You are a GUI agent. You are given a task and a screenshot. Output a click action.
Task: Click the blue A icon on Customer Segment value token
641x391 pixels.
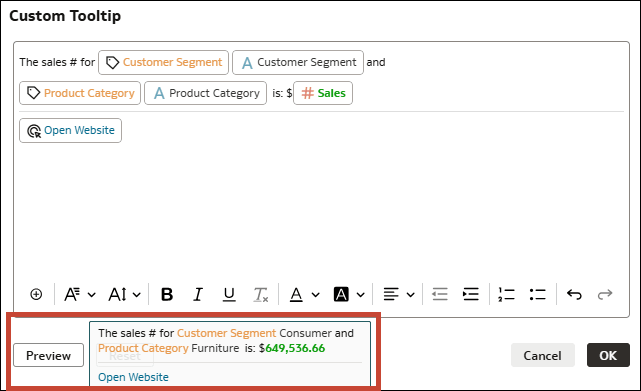click(x=247, y=63)
